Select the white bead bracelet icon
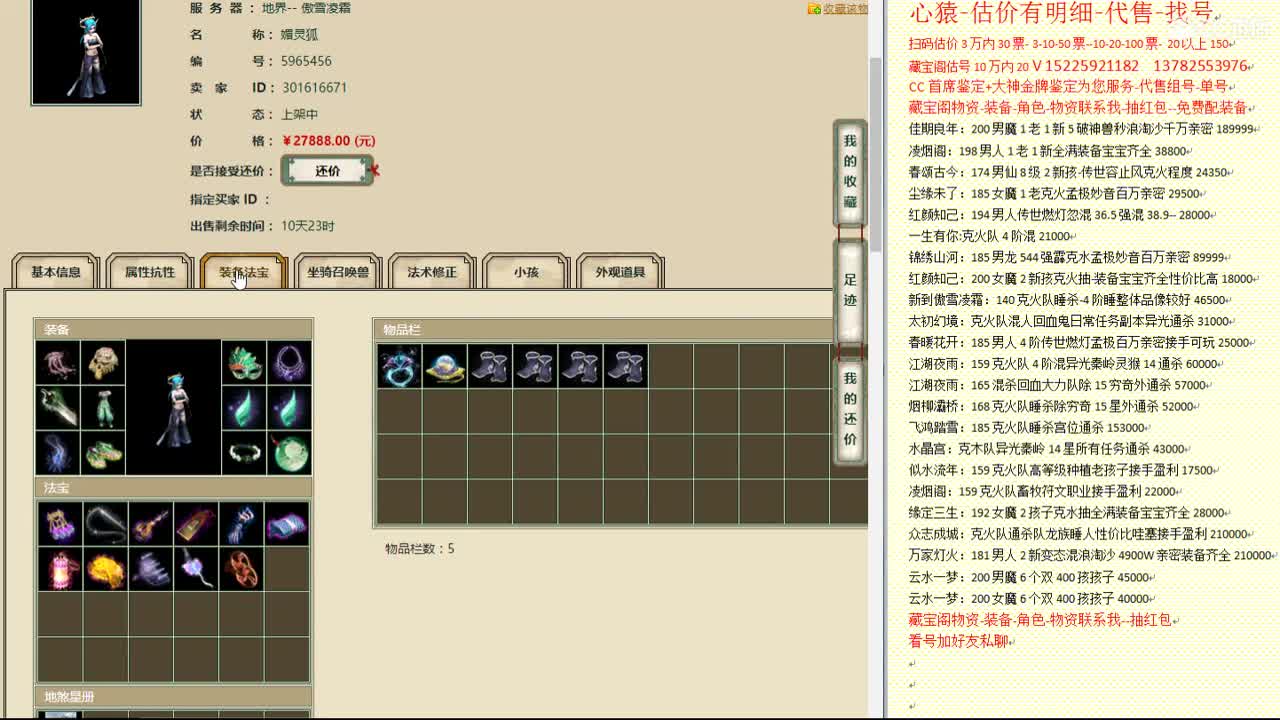 pos(244,453)
